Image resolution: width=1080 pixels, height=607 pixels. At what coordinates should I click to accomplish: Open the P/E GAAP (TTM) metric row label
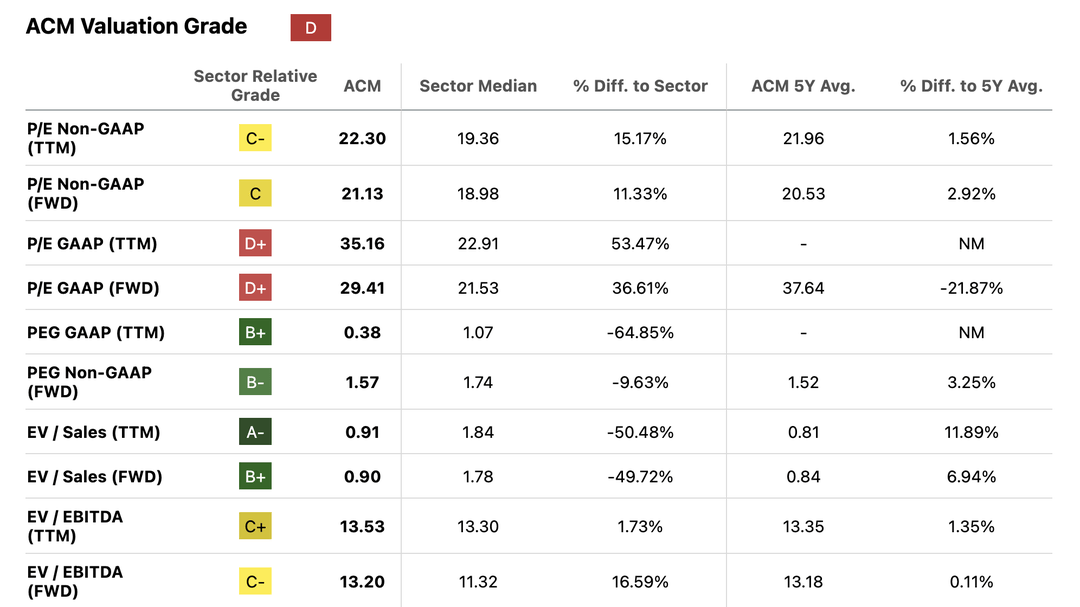tap(92, 244)
